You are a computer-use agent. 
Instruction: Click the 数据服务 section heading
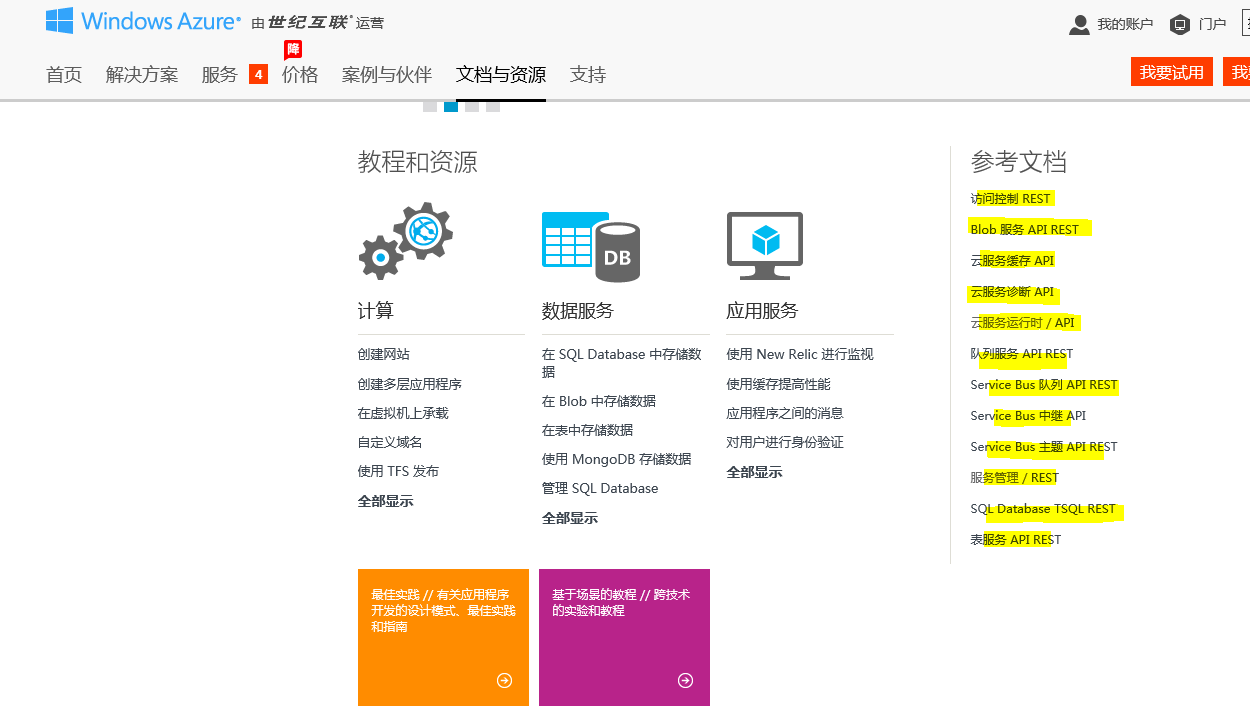pyautogui.click(x=578, y=311)
